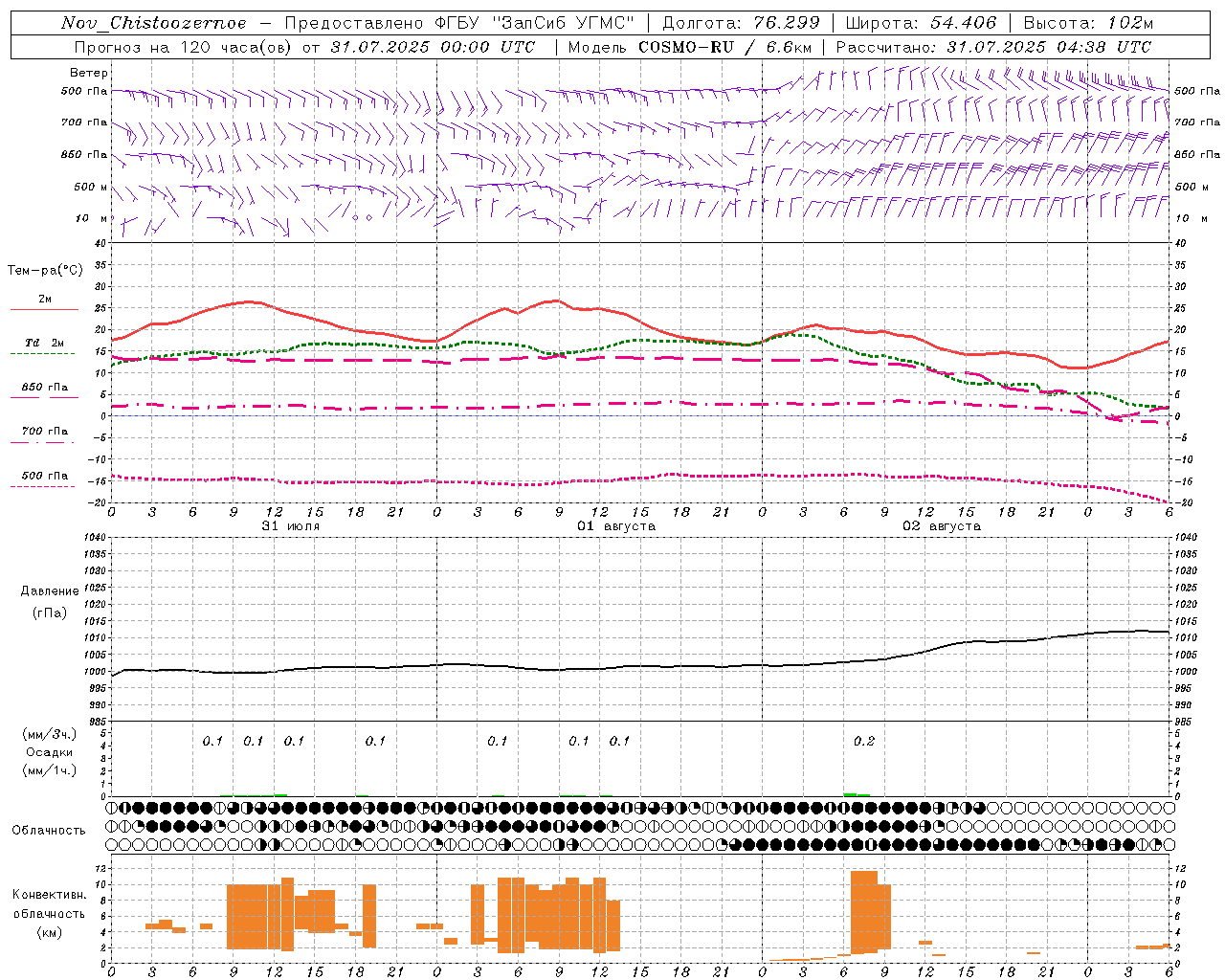
Task: Click the Ветер wind panel label
Action: pos(89,73)
